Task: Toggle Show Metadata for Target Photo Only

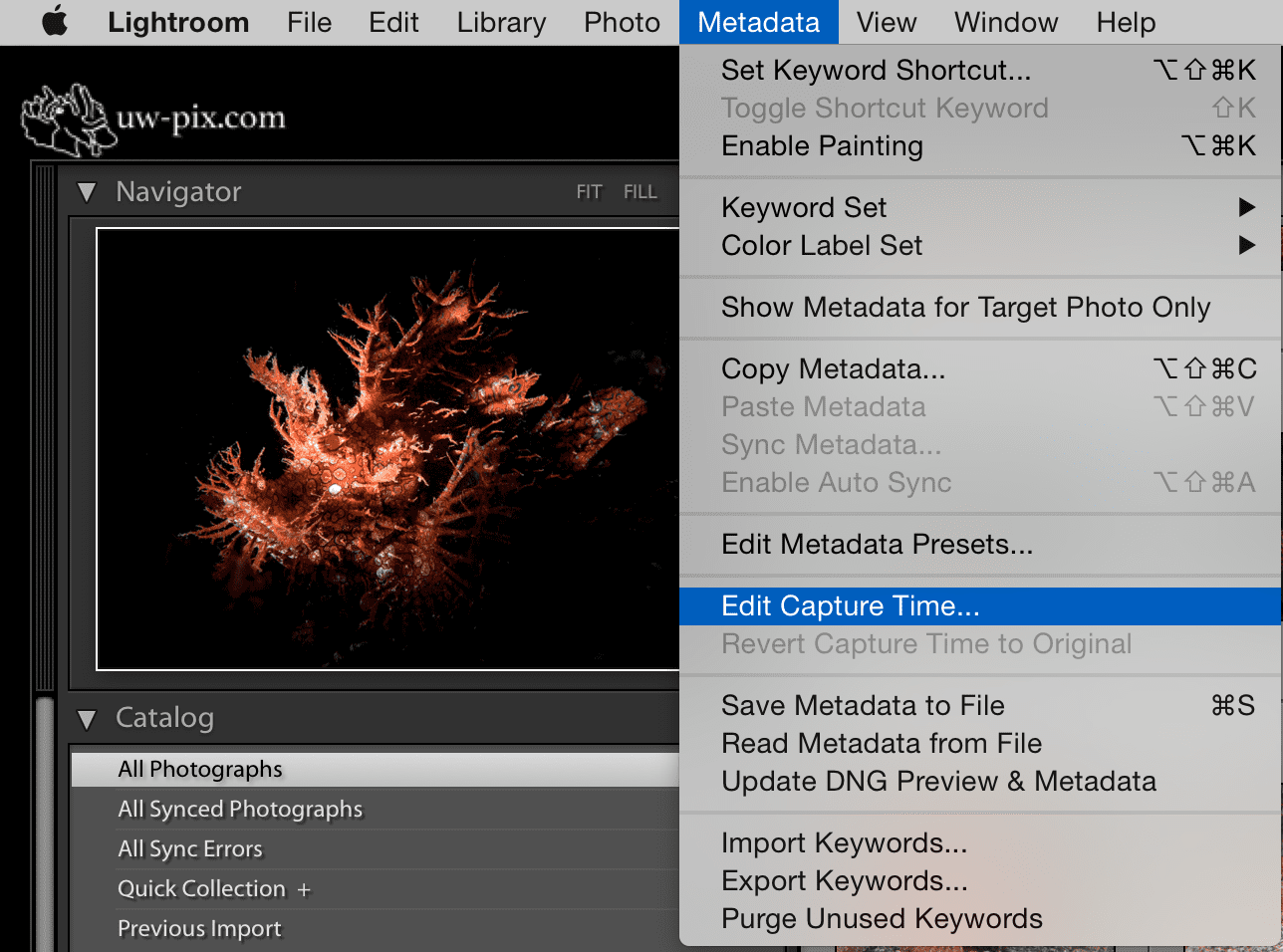Action: pyautogui.click(x=980, y=307)
